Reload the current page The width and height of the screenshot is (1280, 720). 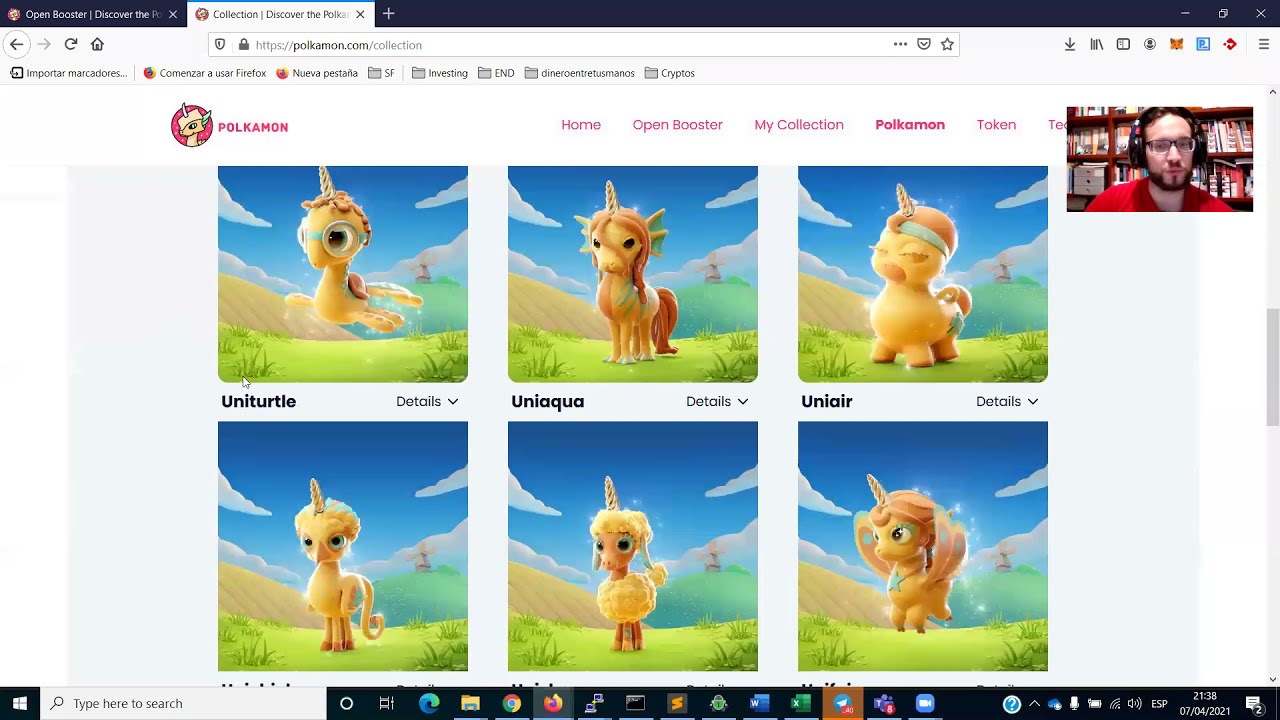point(70,44)
